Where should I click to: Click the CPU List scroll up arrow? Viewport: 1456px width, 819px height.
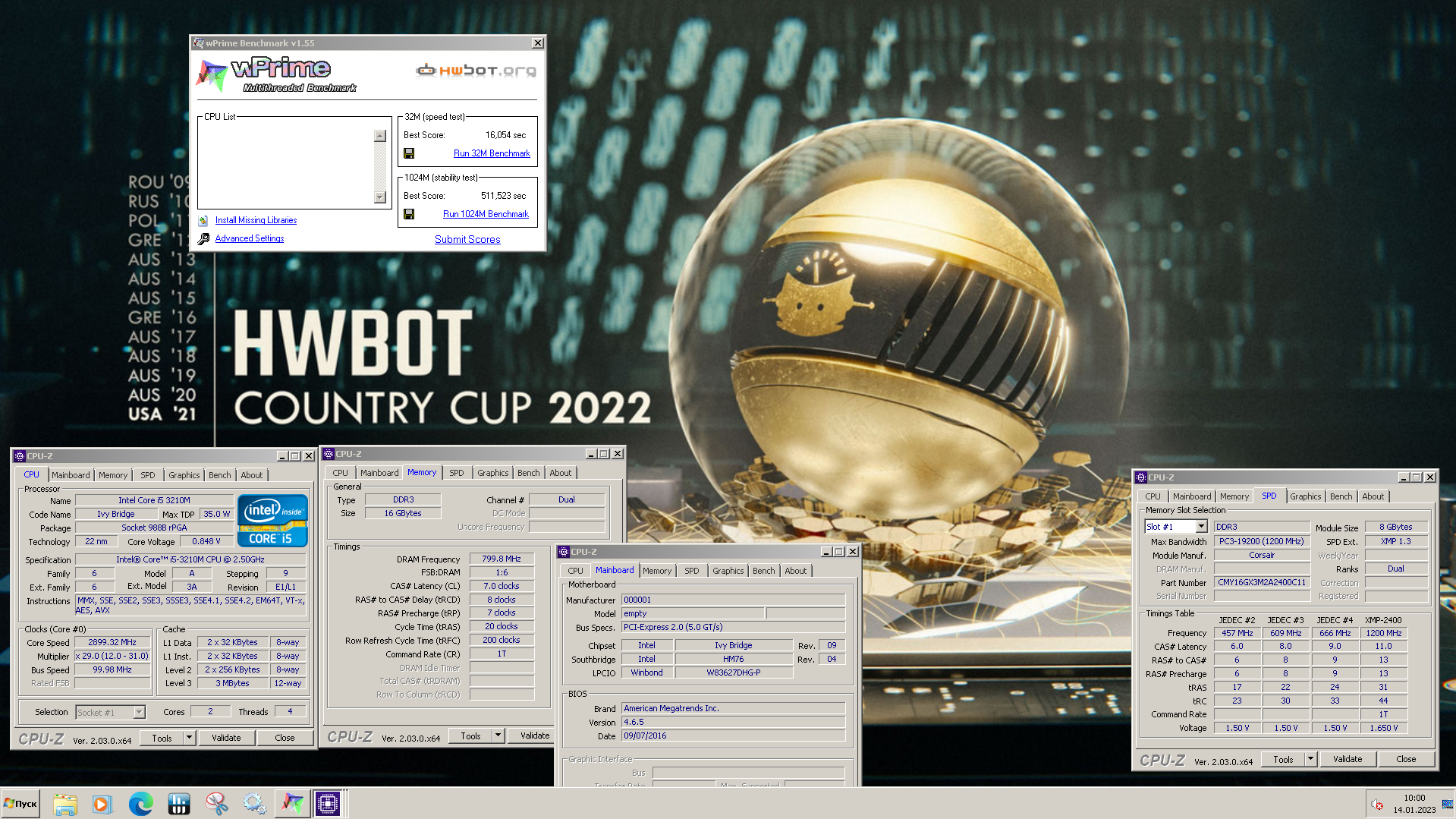pos(380,136)
